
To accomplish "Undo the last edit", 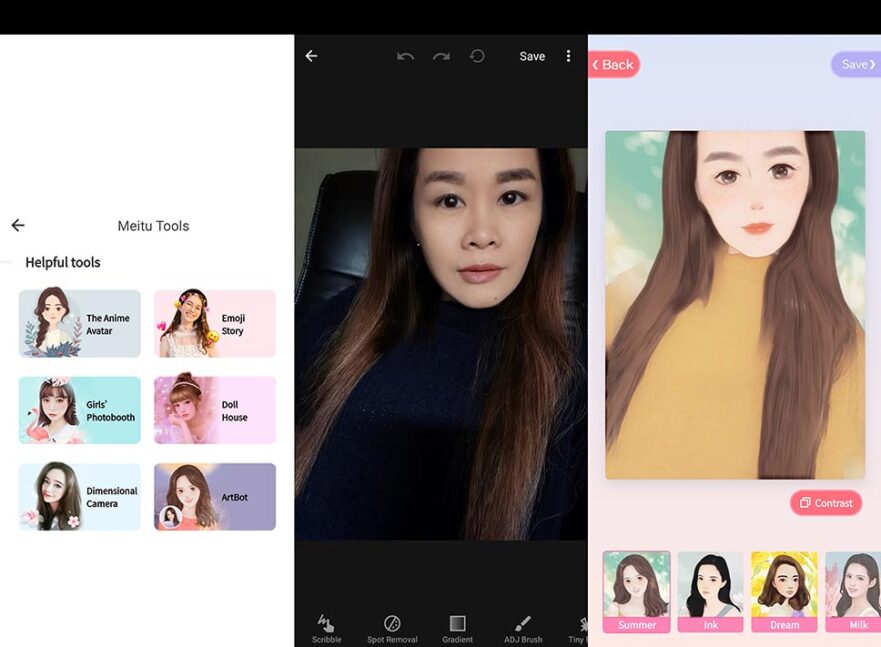I will 404,56.
